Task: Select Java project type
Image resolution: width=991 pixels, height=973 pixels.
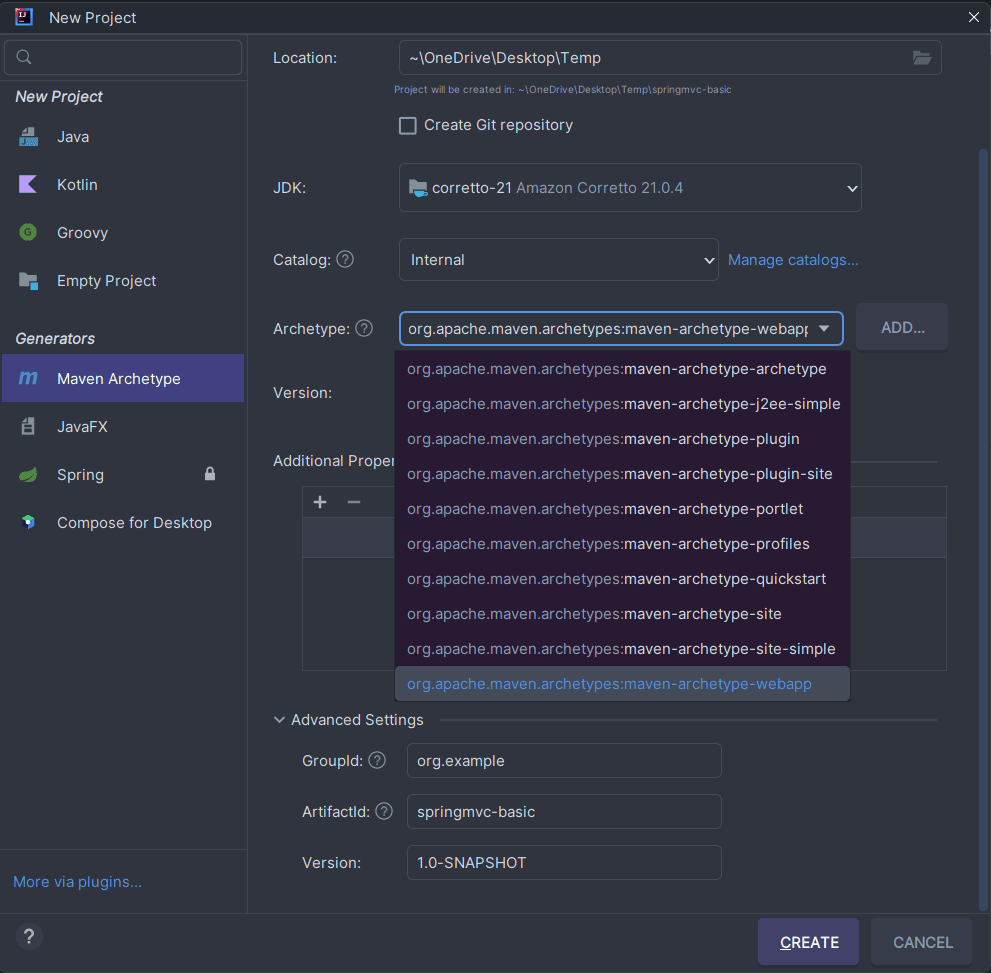Action: (x=123, y=136)
